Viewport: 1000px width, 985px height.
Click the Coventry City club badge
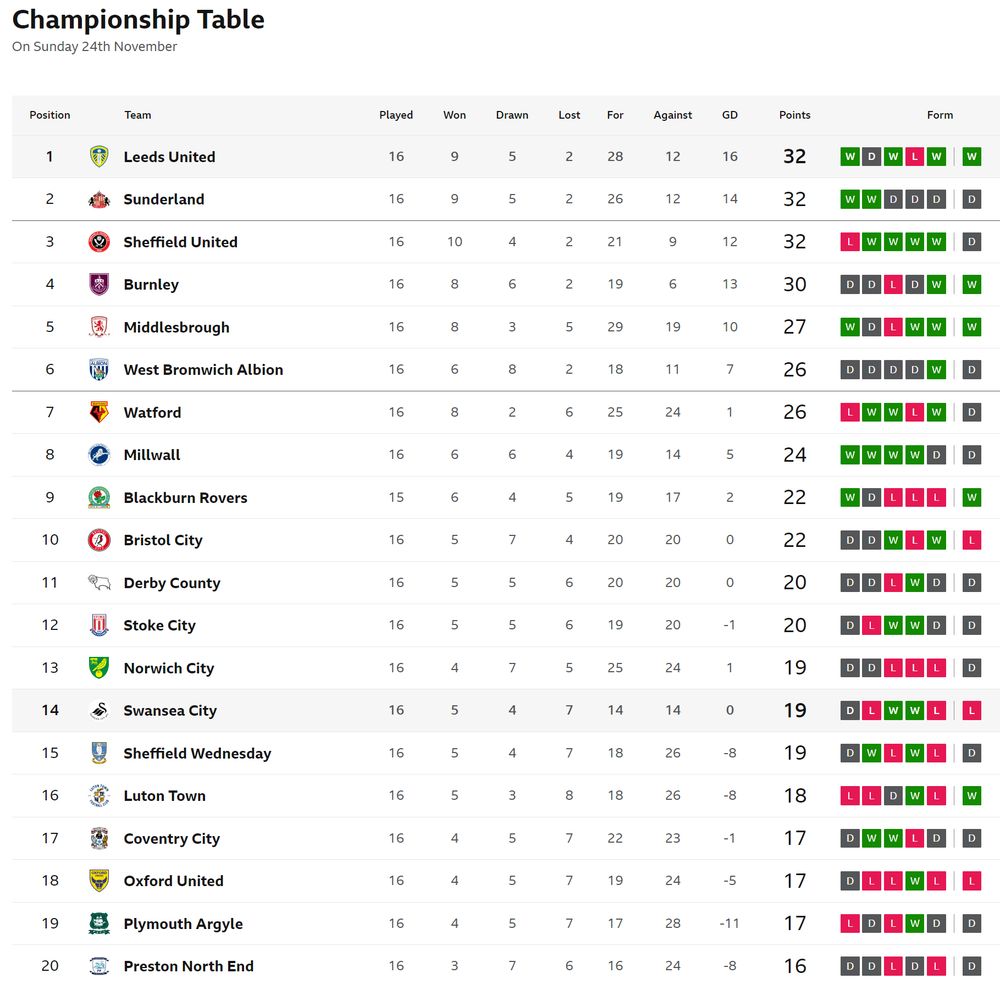[x=99, y=838]
